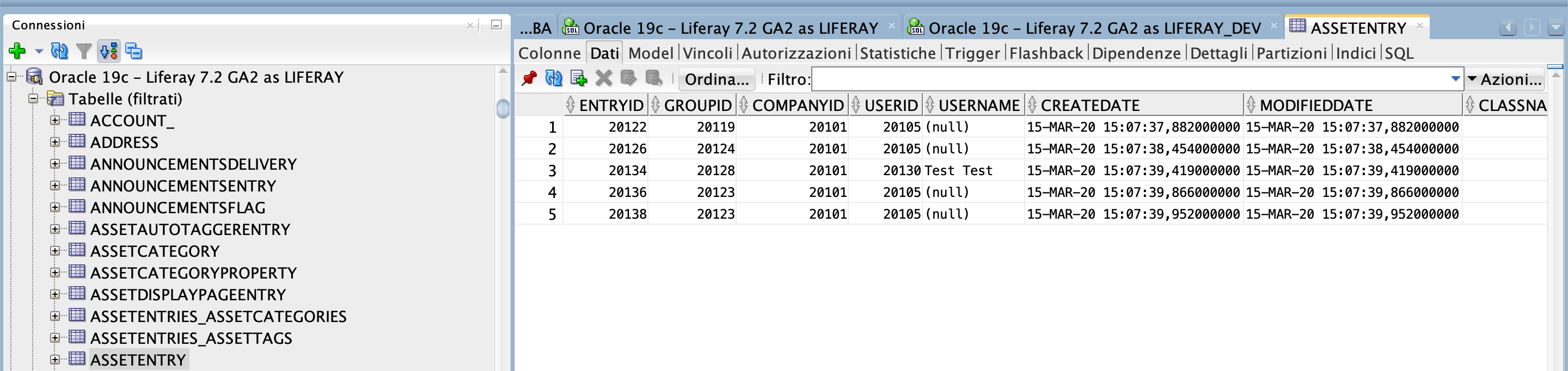
Task: Switch to the Colonne tab
Action: pyautogui.click(x=550, y=53)
